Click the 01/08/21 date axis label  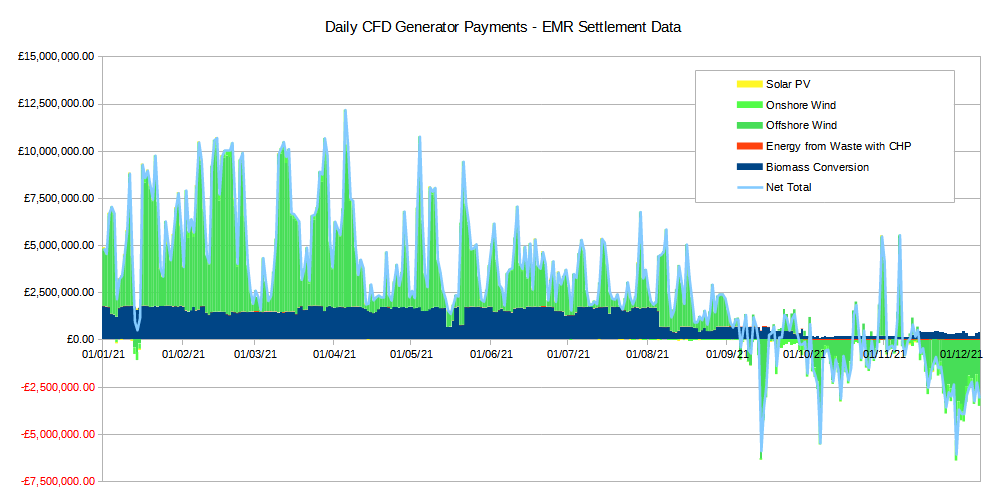click(x=648, y=354)
